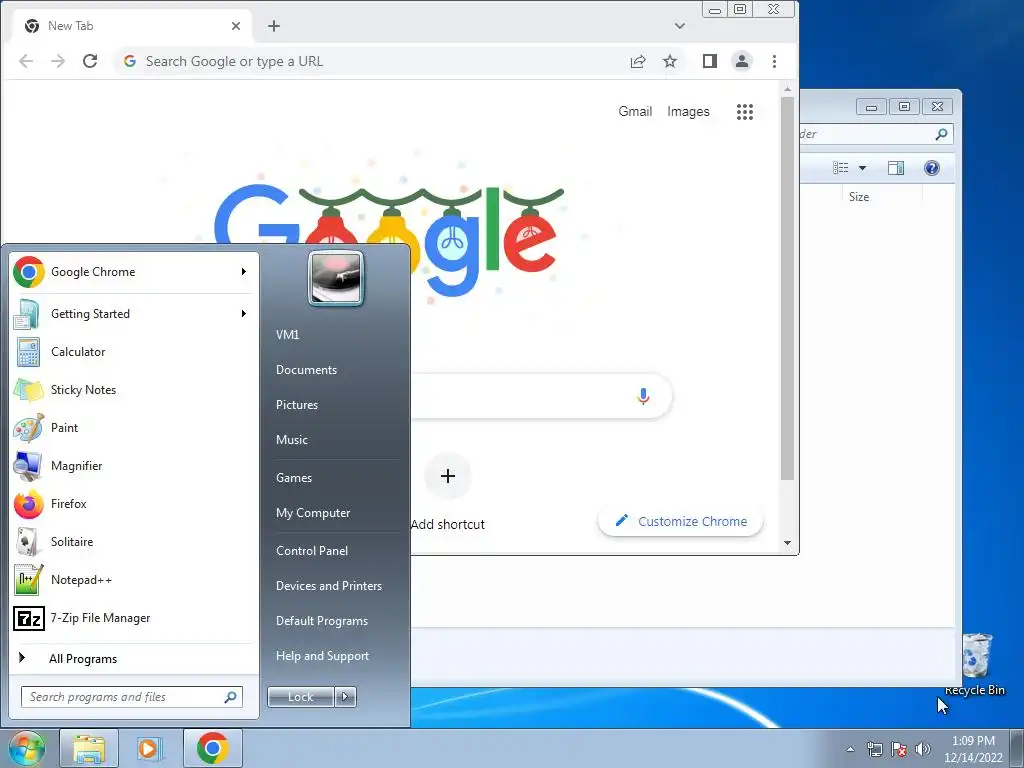This screenshot has width=1024, height=768.
Task: Click Explorer's search magnifier icon
Action: point(941,134)
